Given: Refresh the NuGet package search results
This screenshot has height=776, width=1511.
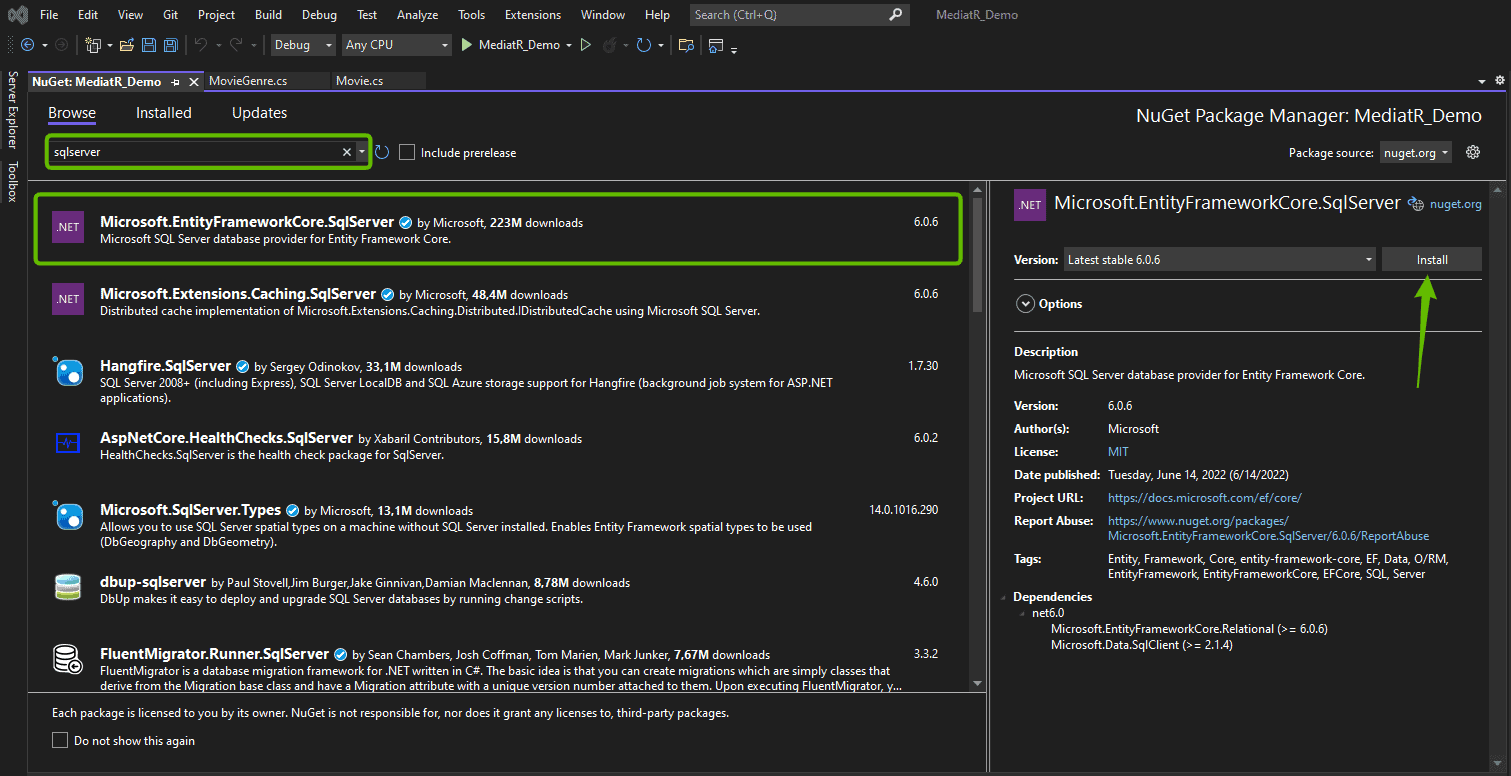Looking at the screenshot, I should click(x=382, y=152).
